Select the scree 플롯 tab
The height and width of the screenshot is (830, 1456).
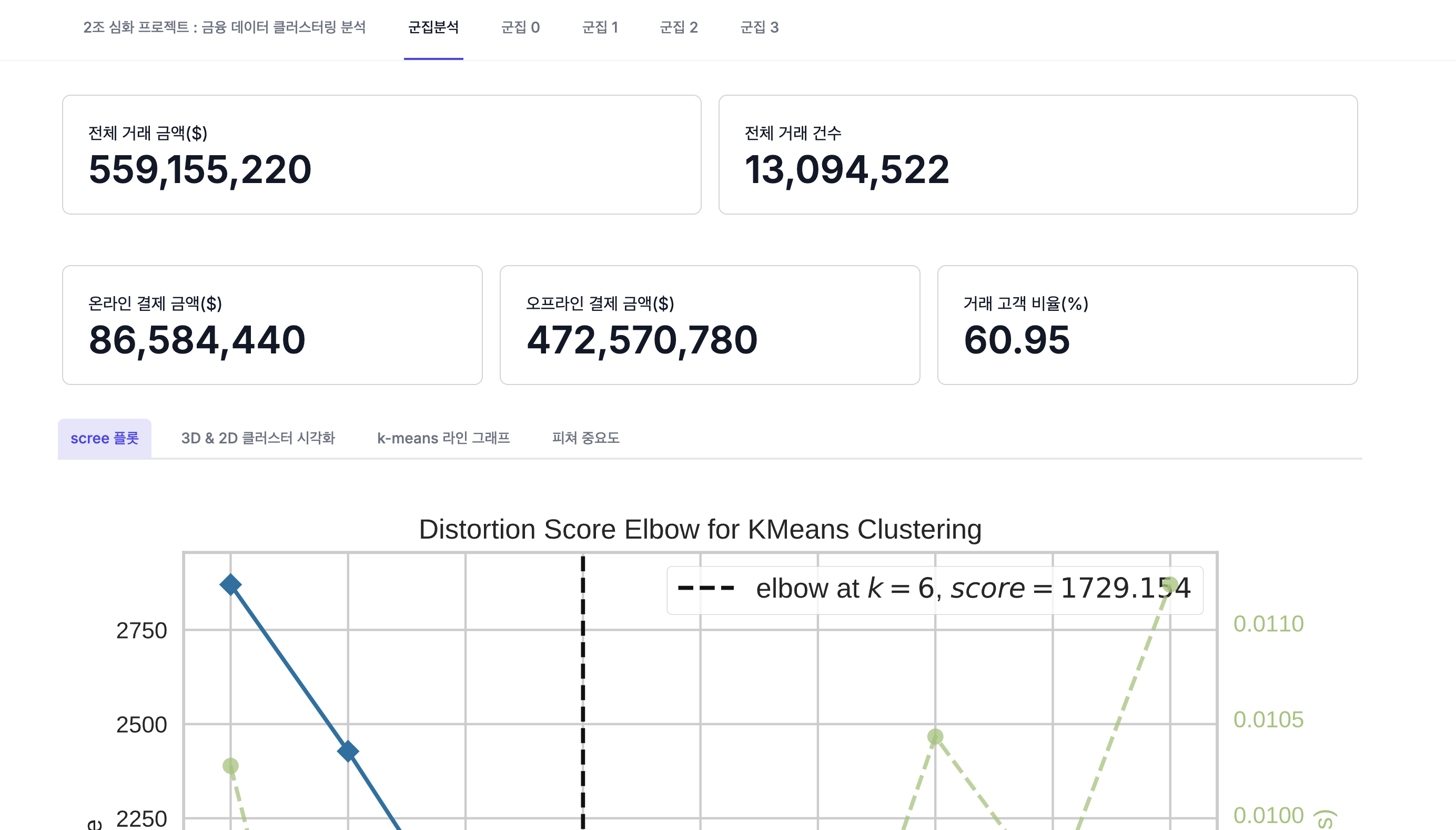[x=104, y=438]
